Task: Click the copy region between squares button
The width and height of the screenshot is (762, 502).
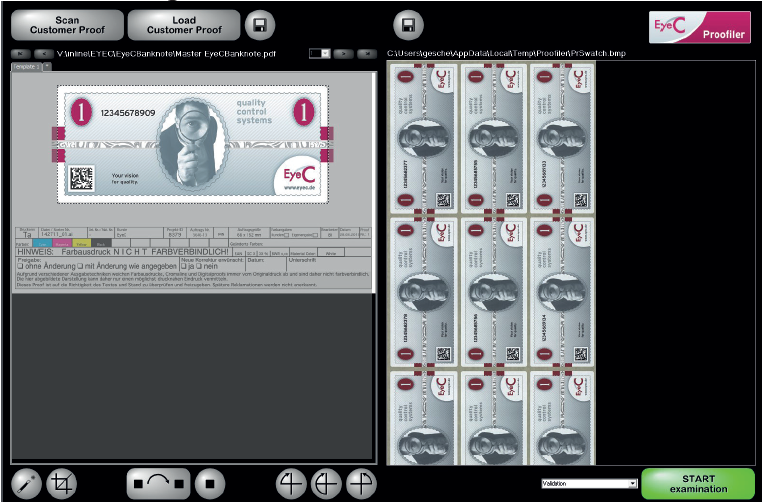Action: click(158, 484)
